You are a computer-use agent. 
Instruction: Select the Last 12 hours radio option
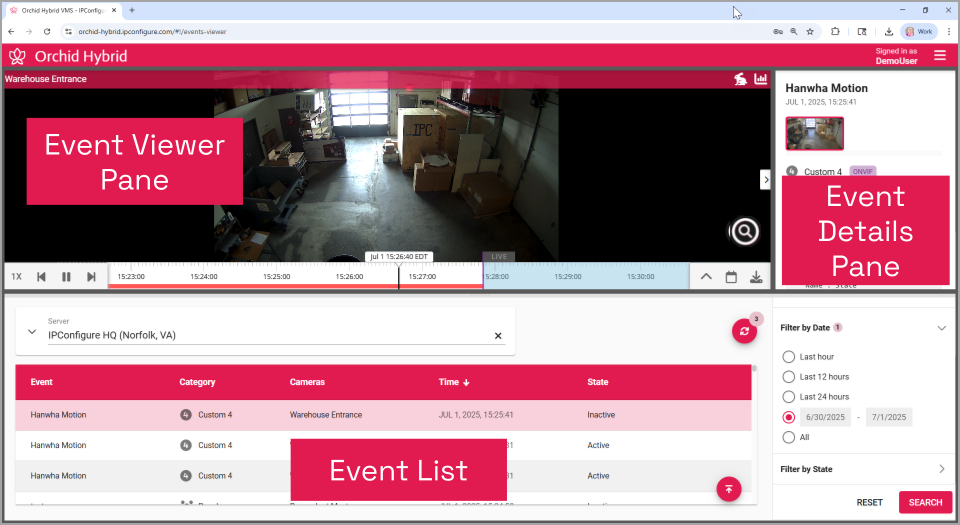point(789,377)
